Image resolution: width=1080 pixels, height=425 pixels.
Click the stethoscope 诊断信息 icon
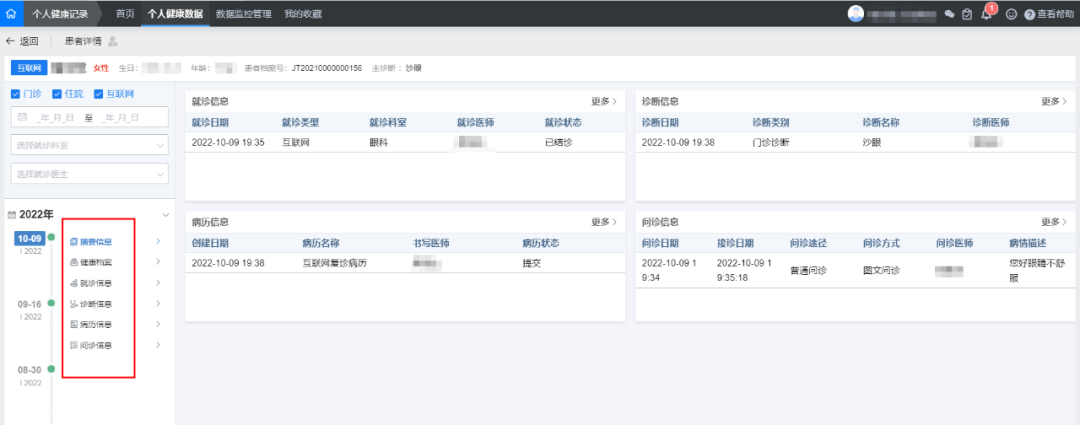tap(74, 304)
